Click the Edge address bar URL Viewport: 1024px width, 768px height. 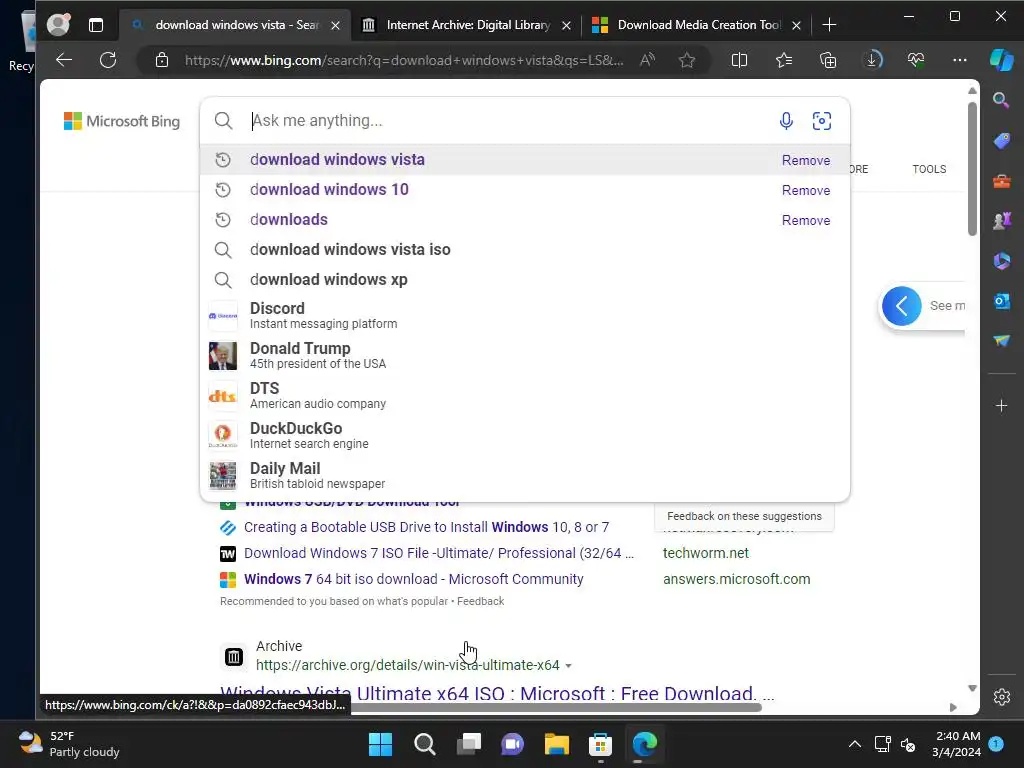404,60
